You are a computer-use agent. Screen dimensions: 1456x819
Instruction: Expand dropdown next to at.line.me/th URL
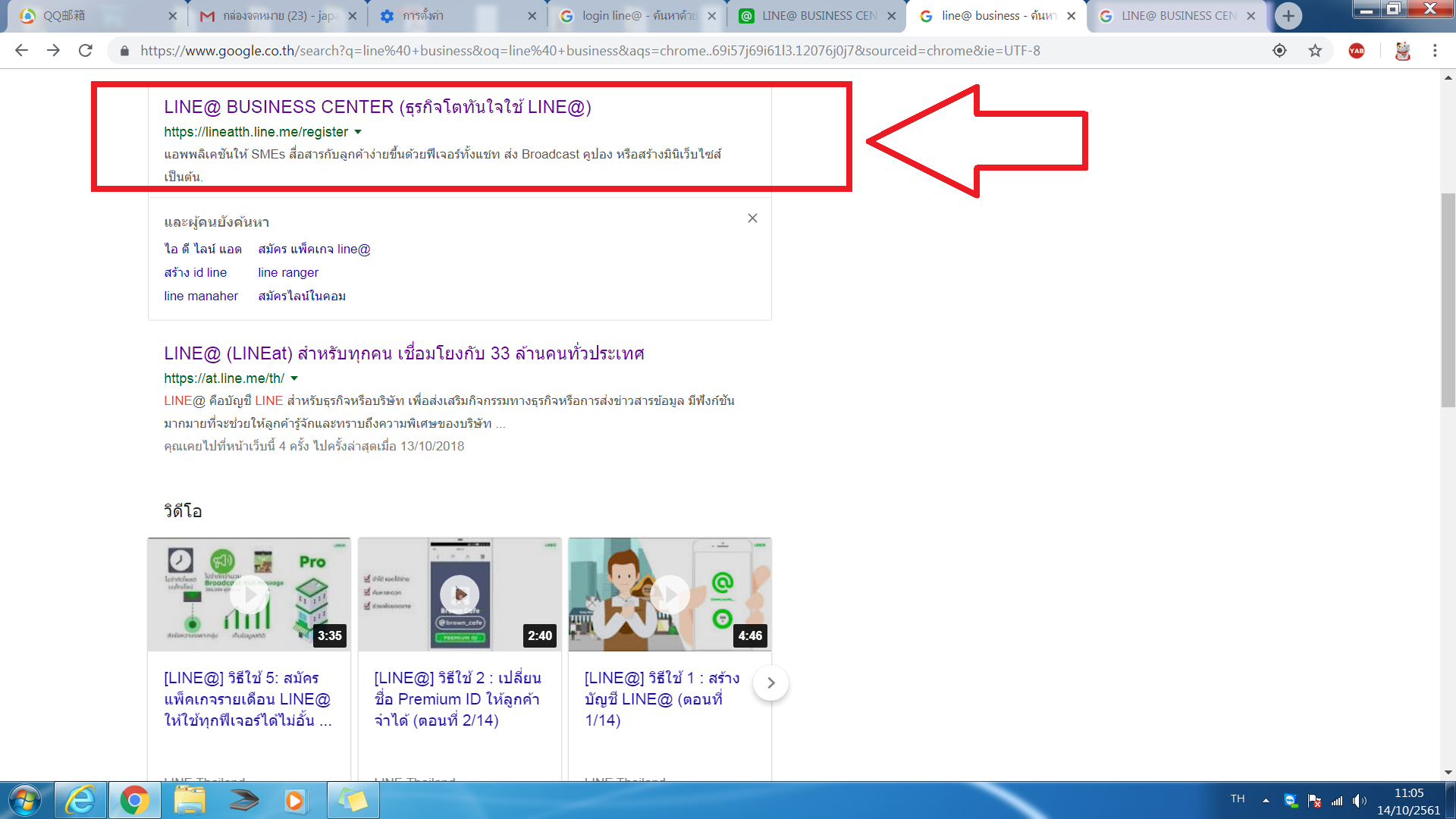pyautogui.click(x=294, y=378)
